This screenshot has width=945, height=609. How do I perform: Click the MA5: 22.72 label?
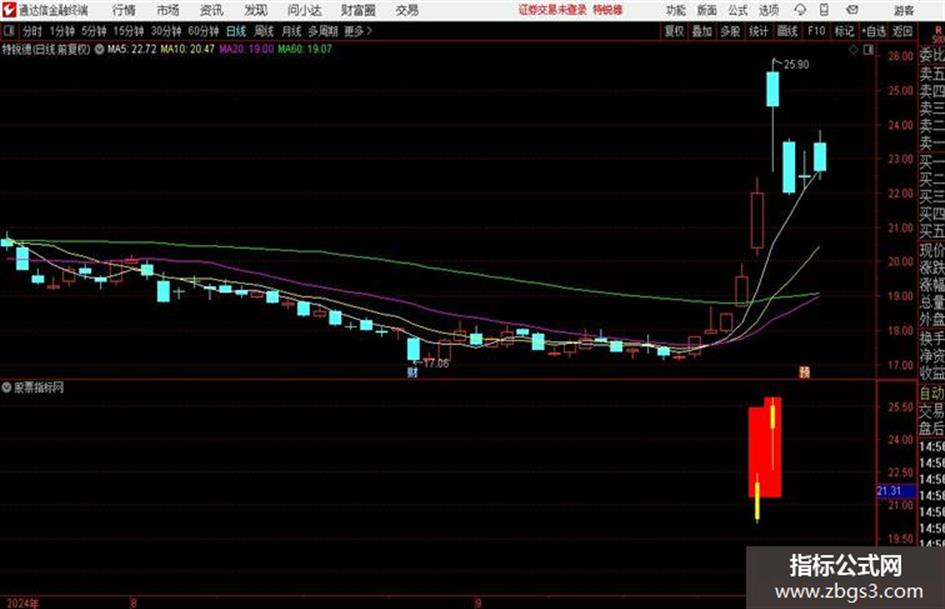(132, 49)
